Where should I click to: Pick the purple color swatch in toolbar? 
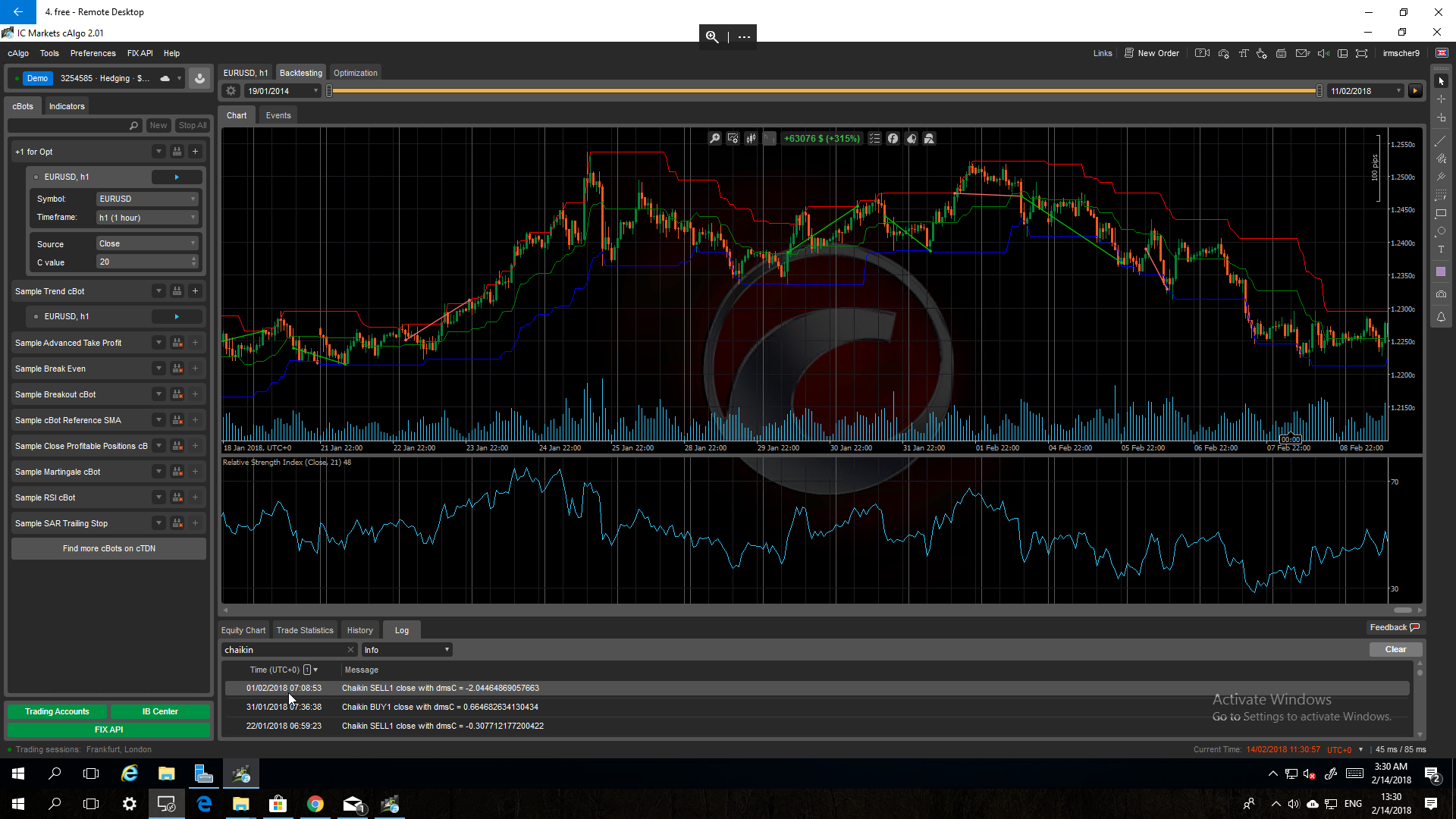tap(1441, 271)
